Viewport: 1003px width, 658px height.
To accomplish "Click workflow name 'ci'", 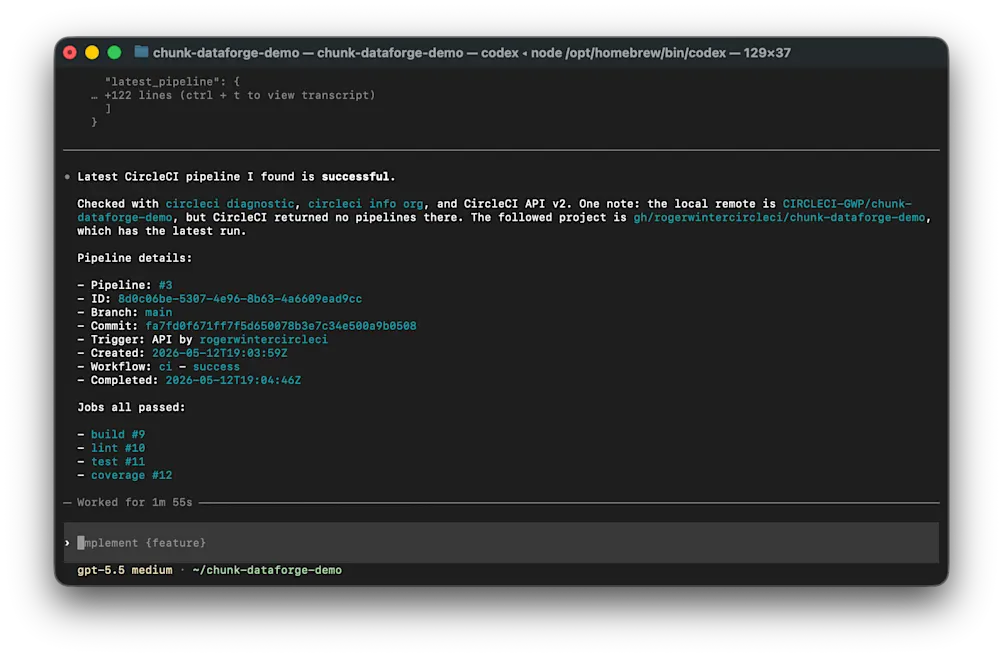I will click(x=166, y=366).
